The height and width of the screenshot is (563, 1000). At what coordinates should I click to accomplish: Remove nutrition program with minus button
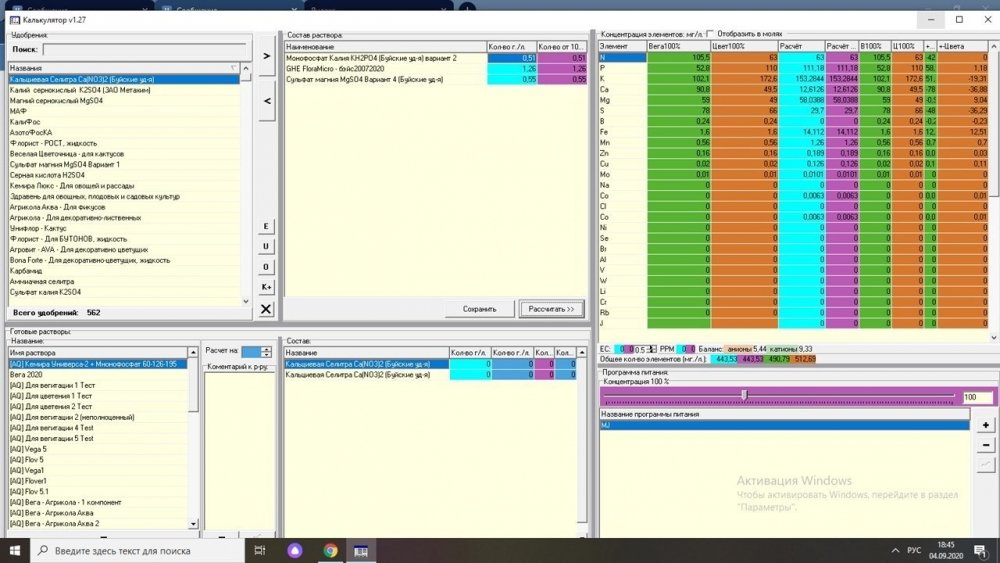point(985,444)
